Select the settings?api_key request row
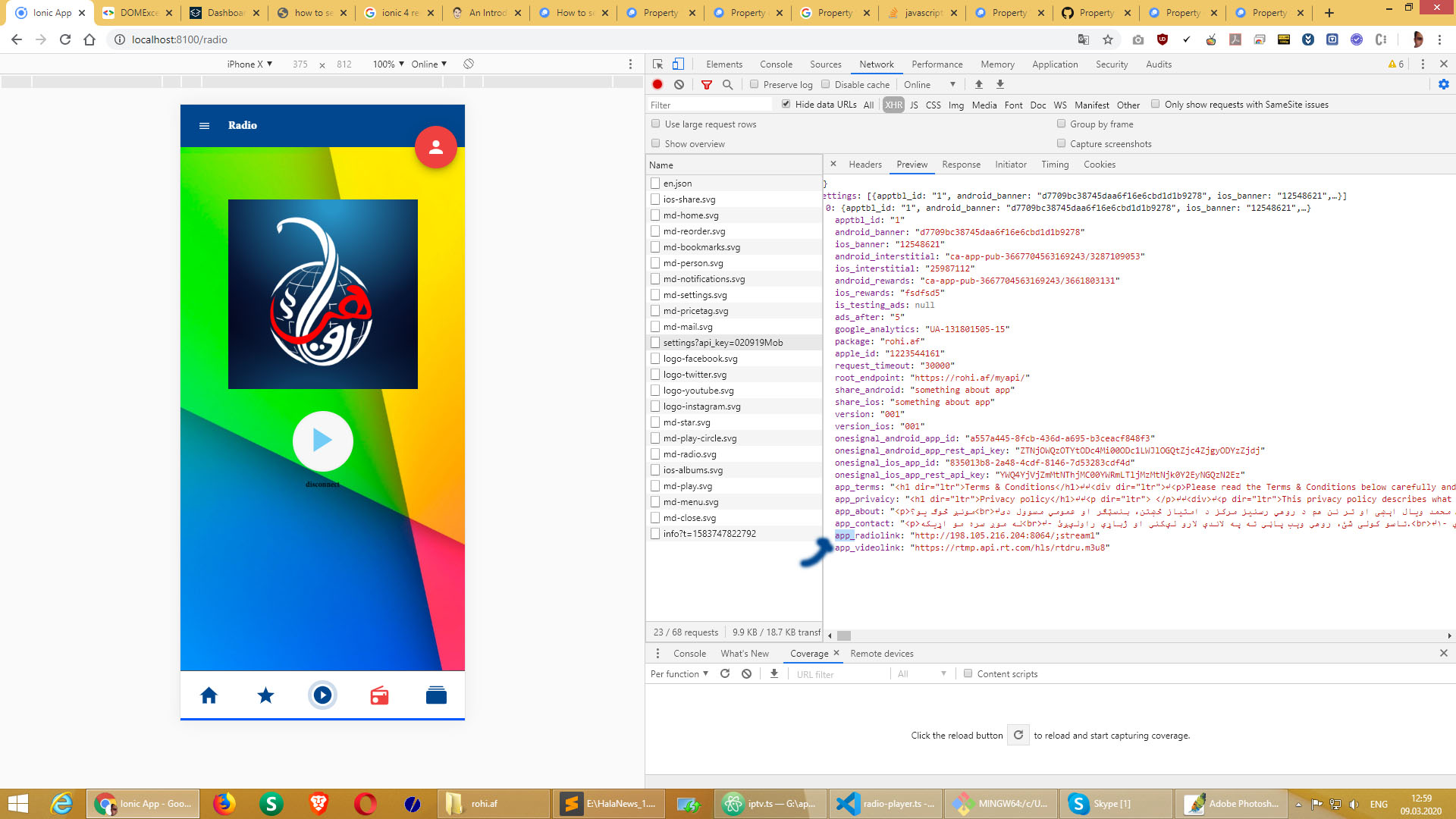Screen dimensions: 1456x819 click(x=734, y=343)
